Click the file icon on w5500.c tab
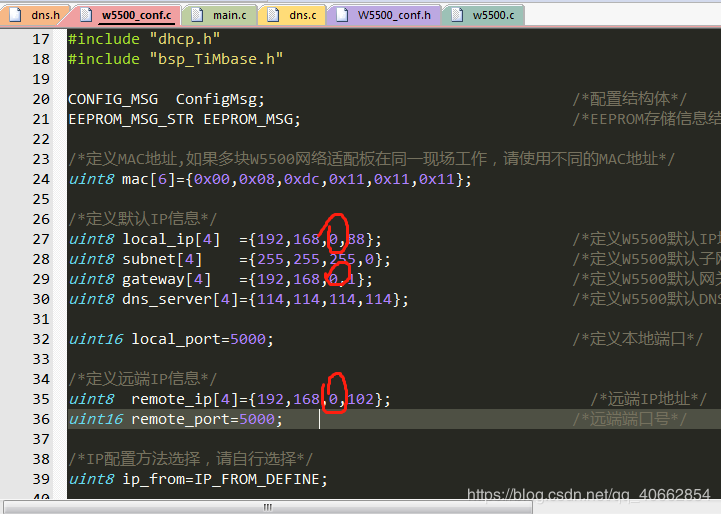This screenshot has height=514, width=721. pos(457,15)
